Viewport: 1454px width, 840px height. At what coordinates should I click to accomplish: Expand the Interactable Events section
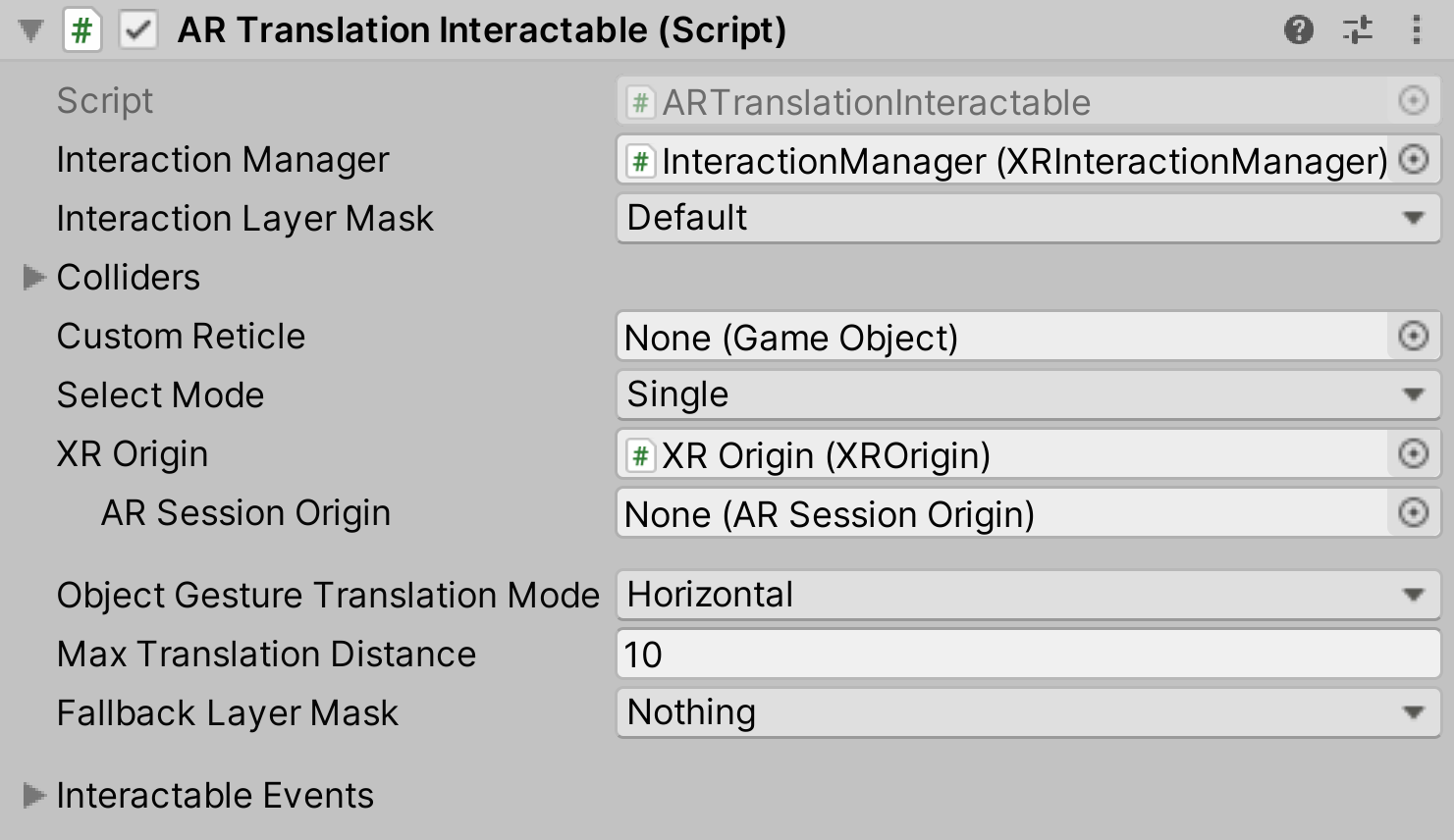coord(32,796)
